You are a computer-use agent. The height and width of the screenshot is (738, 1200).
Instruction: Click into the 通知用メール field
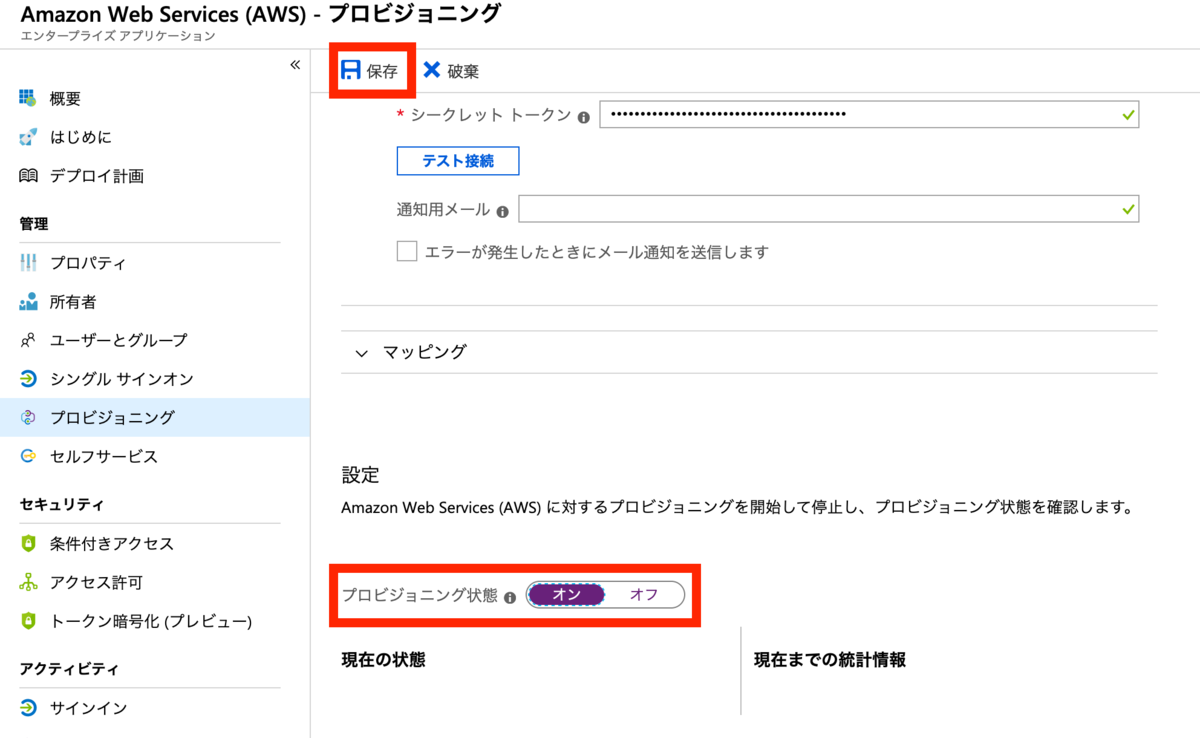coord(828,209)
